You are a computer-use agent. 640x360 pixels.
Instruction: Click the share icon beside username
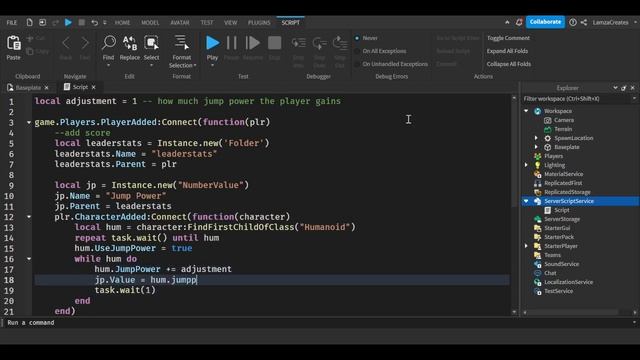pos(584,22)
